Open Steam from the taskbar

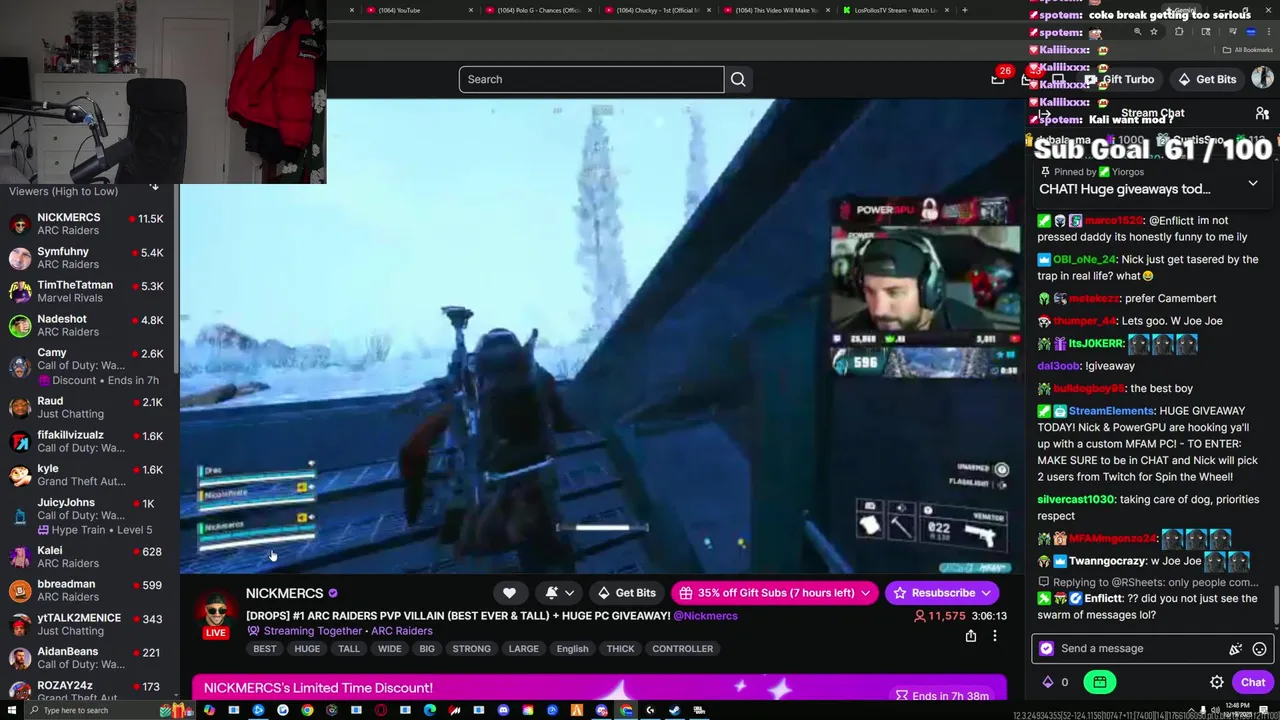click(x=674, y=710)
